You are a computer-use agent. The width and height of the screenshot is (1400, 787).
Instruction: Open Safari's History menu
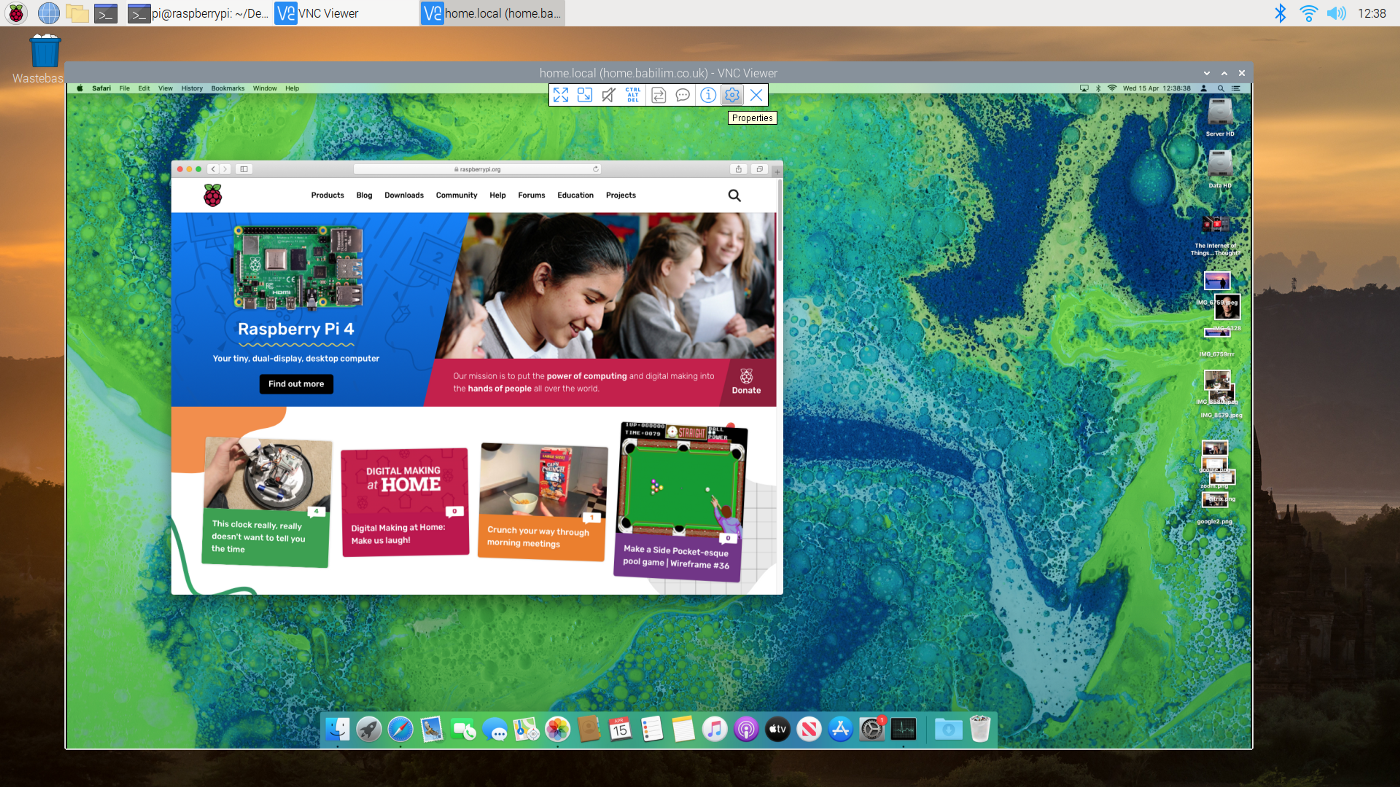point(192,87)
